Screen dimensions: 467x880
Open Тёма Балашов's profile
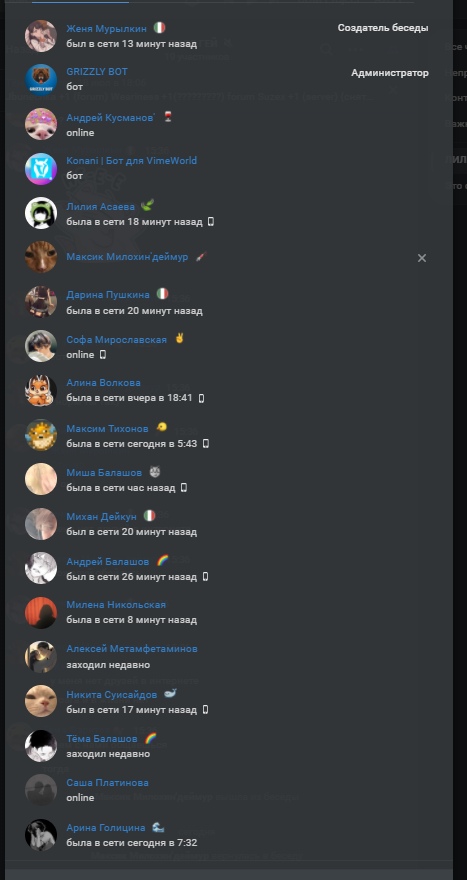pos(102,739)
